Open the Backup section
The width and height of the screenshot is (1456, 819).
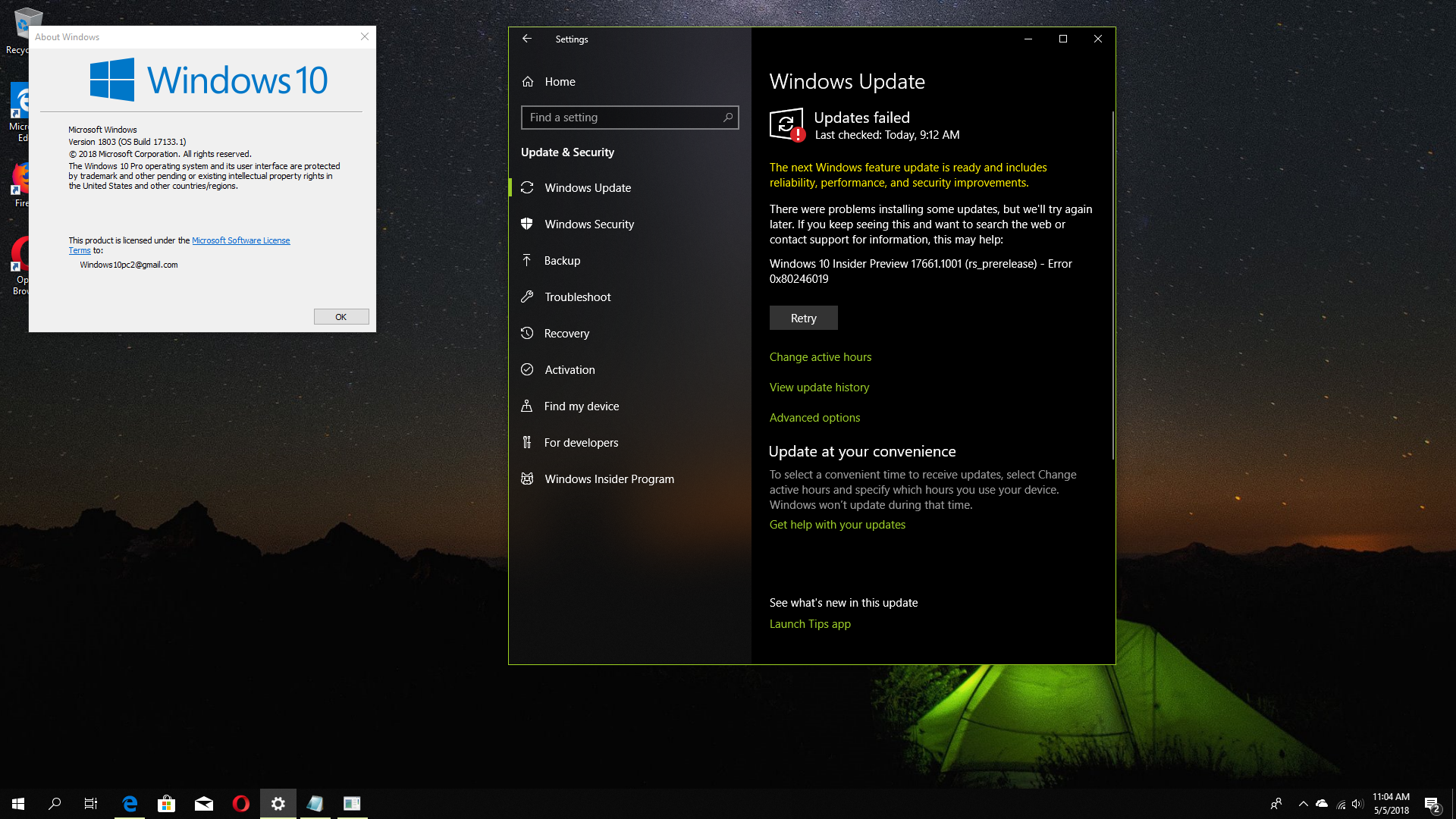coord(629,260)
